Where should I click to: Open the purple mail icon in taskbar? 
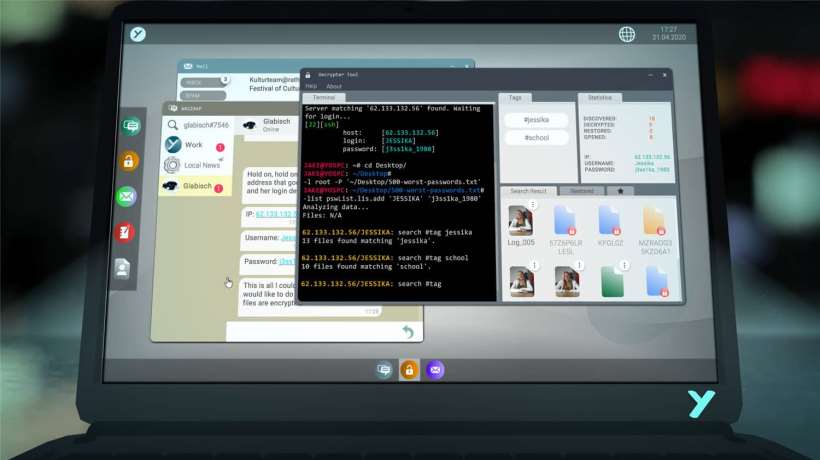(x=435, y=370)
